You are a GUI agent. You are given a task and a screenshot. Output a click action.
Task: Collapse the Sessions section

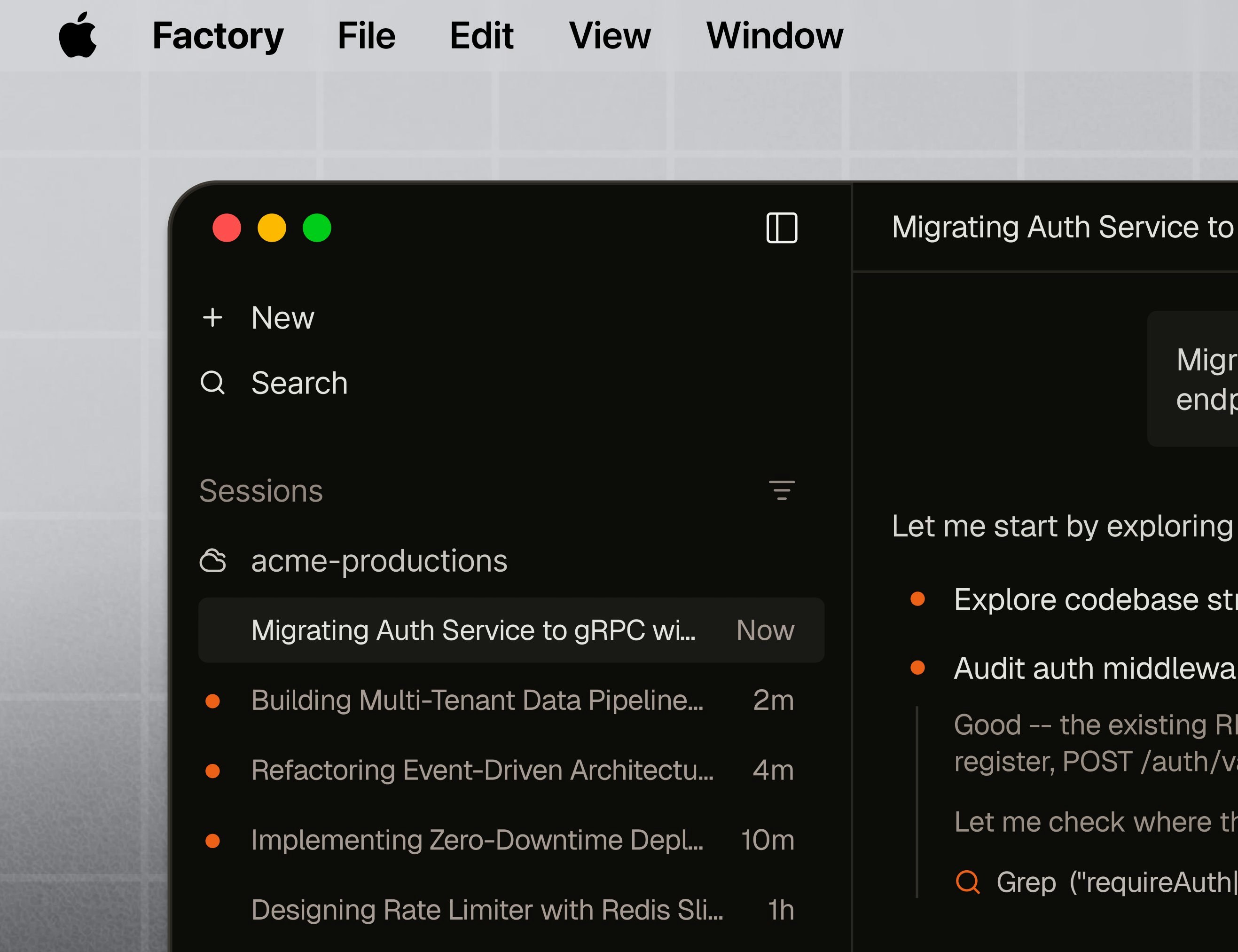point(261,491)
